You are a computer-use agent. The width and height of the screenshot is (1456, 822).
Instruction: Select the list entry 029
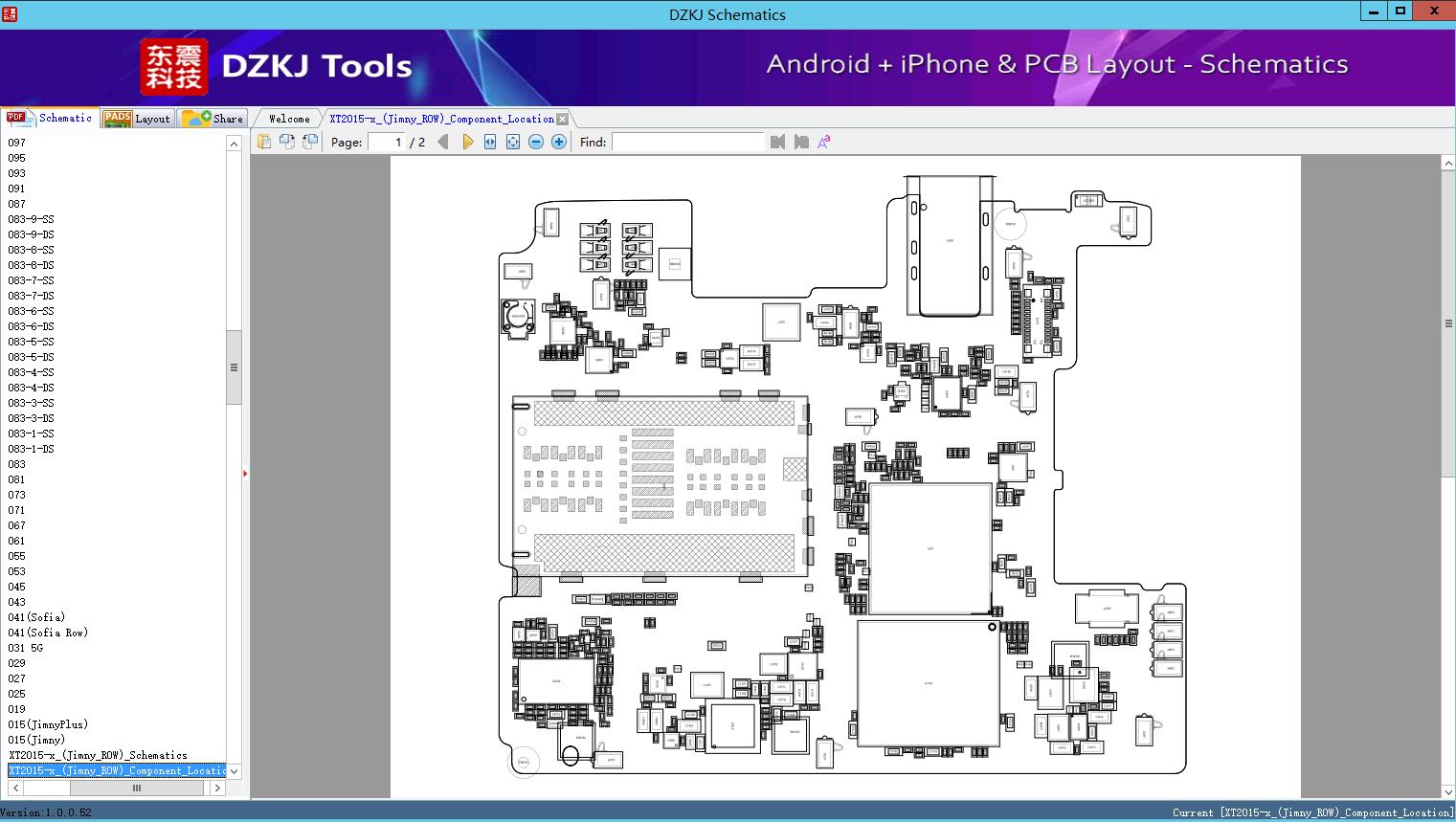coord(17,663)
